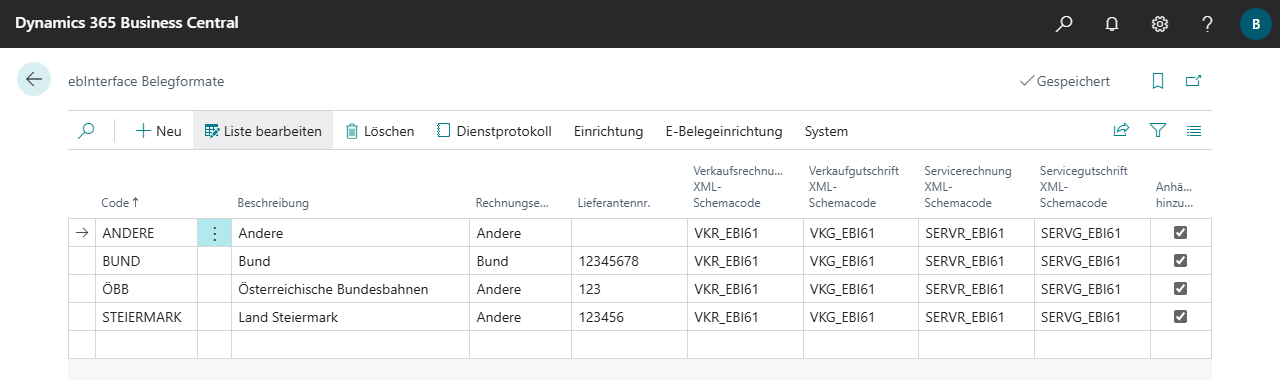Select the BUND code cell

click(146, 261)
